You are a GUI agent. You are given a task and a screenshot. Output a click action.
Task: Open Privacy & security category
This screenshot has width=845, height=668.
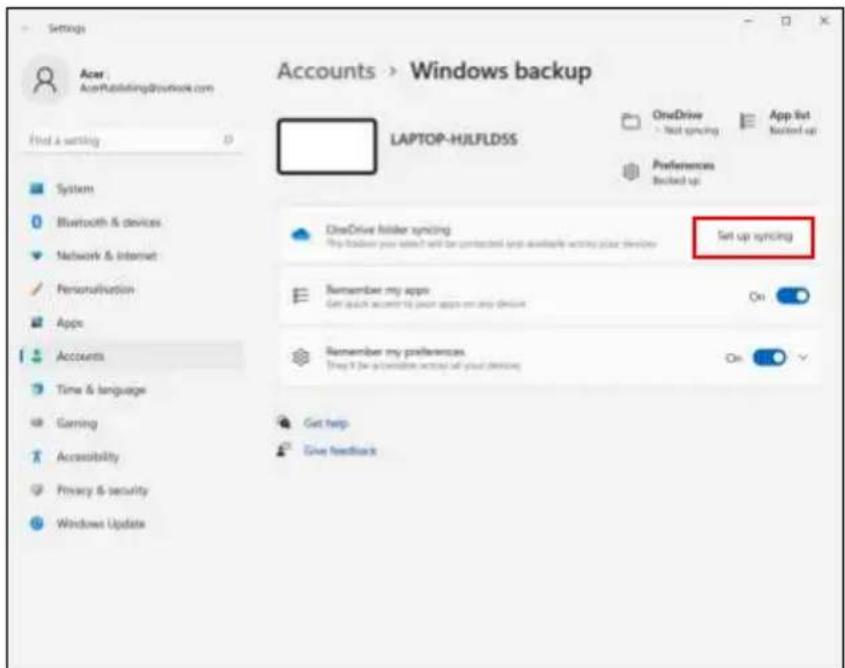click(x=133, y=490)
